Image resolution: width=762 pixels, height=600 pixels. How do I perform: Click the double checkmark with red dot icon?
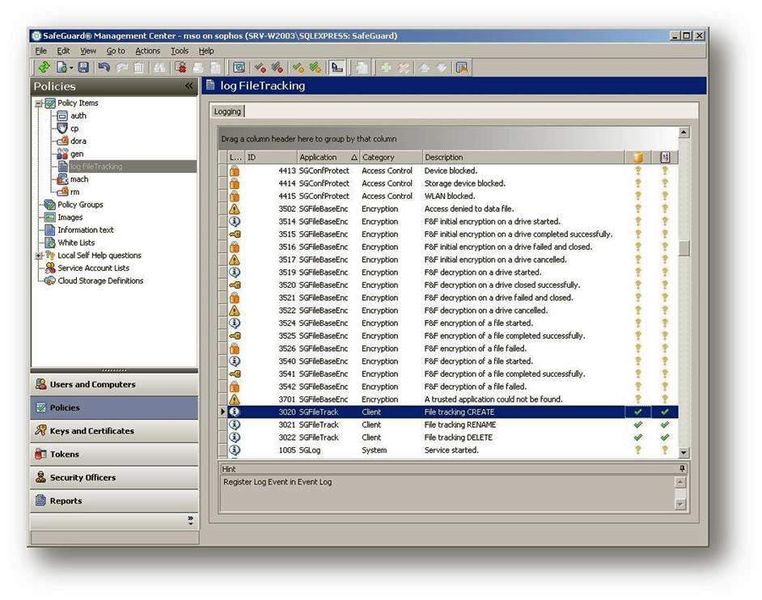coord(277,68)
